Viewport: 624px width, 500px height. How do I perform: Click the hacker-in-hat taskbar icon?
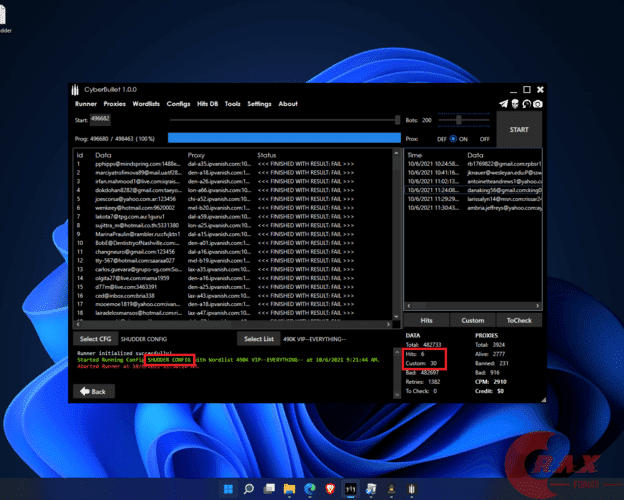tap(392, 489)
